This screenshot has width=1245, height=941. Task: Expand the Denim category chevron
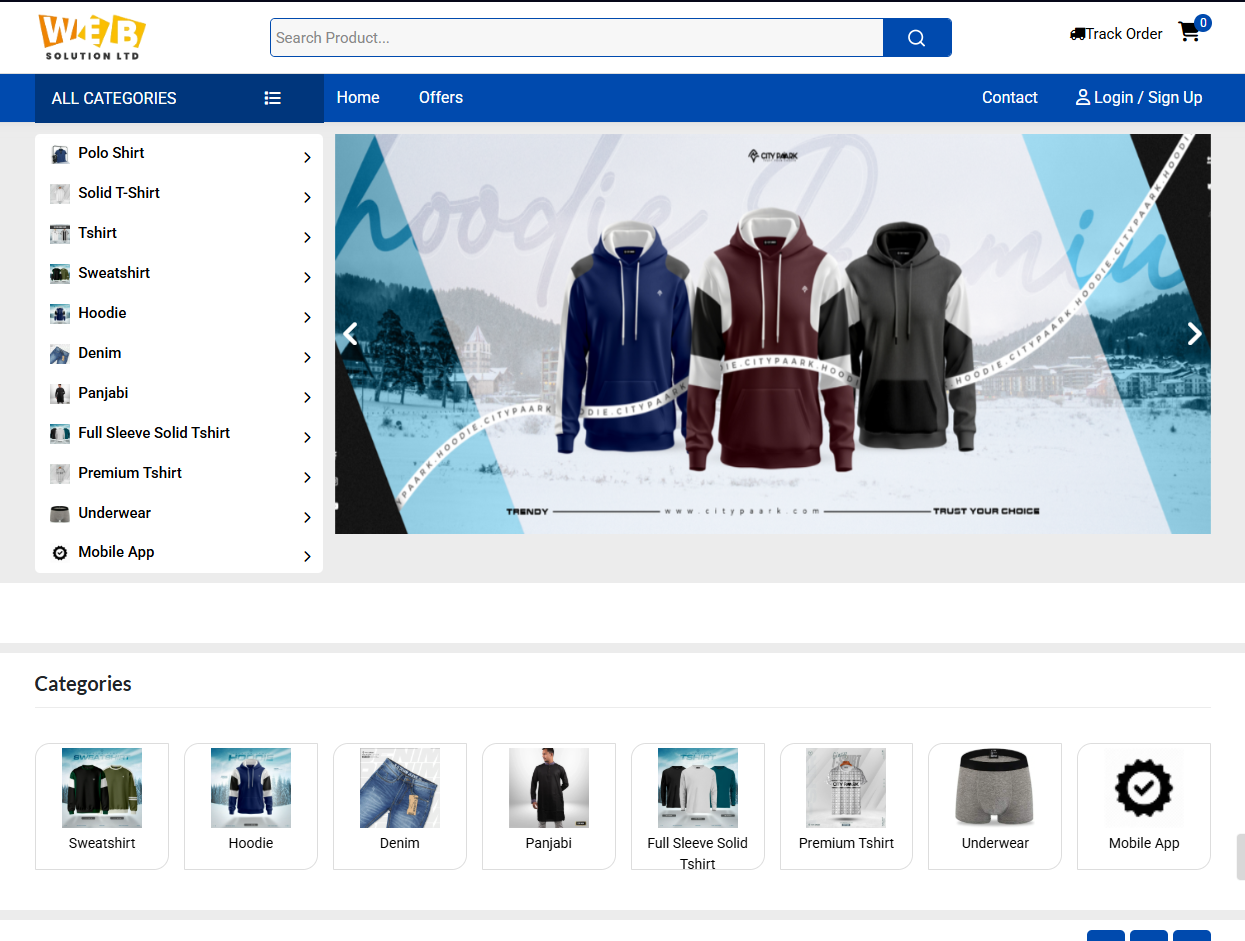(307, 357)
